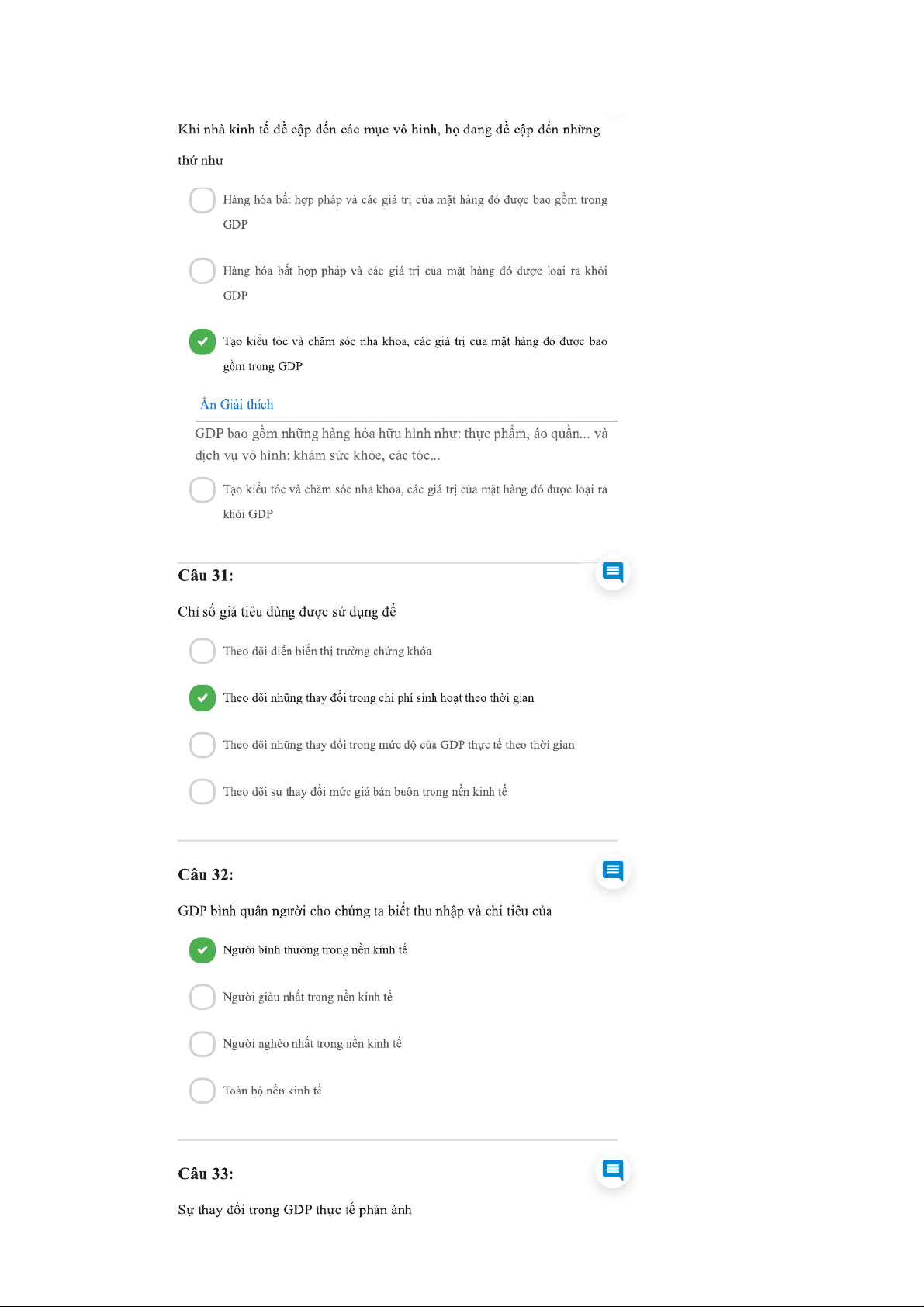Select "Người bình thường trong nền kinh tế"
Screen dimensions: 924x1307
coord(202,950)
